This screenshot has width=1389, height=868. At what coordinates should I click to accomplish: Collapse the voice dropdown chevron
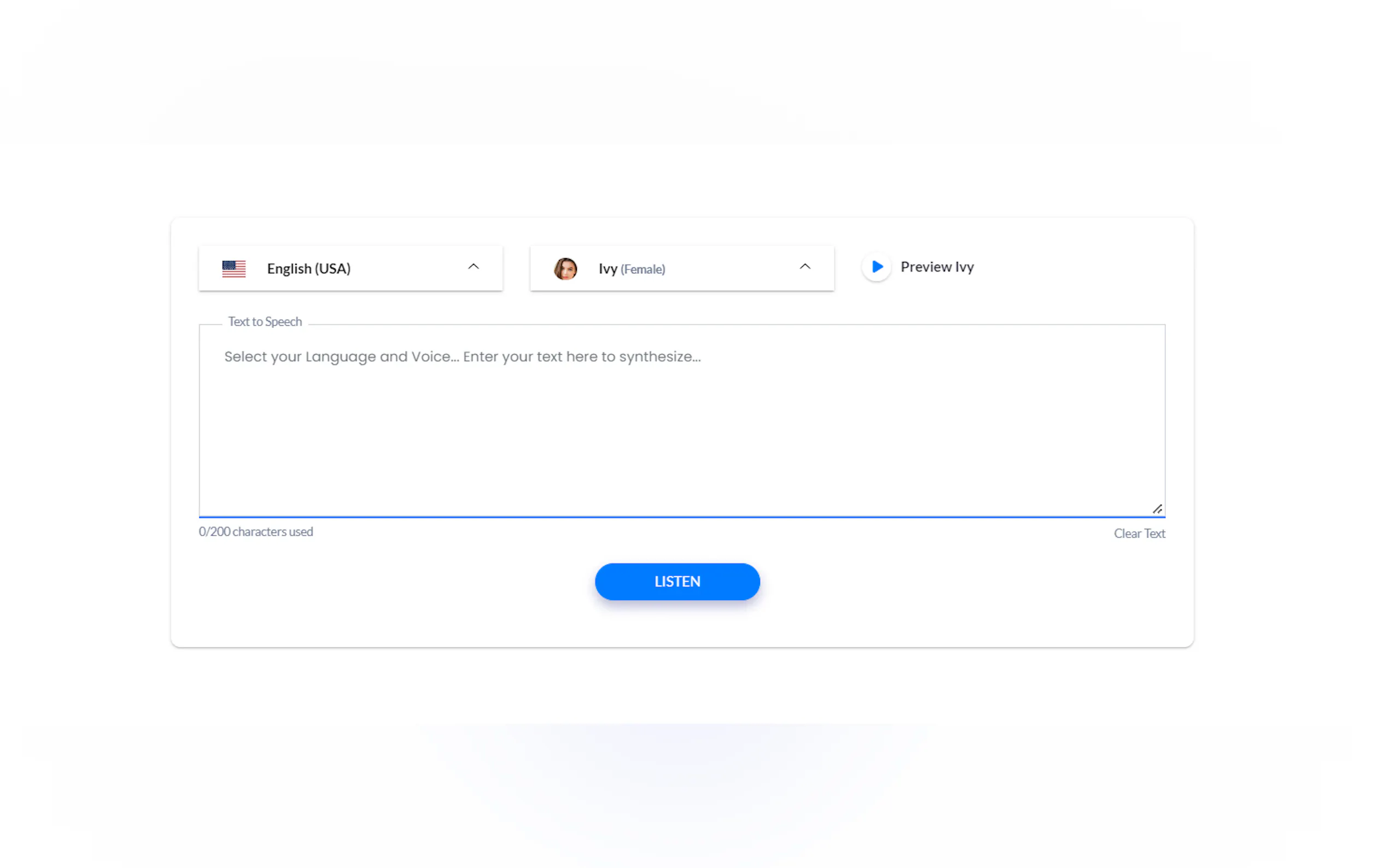tap(805, 267)
